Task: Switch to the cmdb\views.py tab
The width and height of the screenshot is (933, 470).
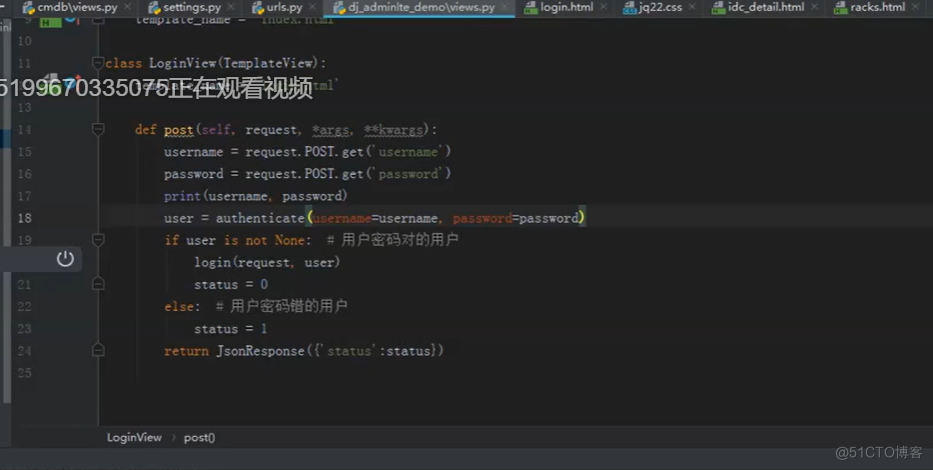Action: 77,7
